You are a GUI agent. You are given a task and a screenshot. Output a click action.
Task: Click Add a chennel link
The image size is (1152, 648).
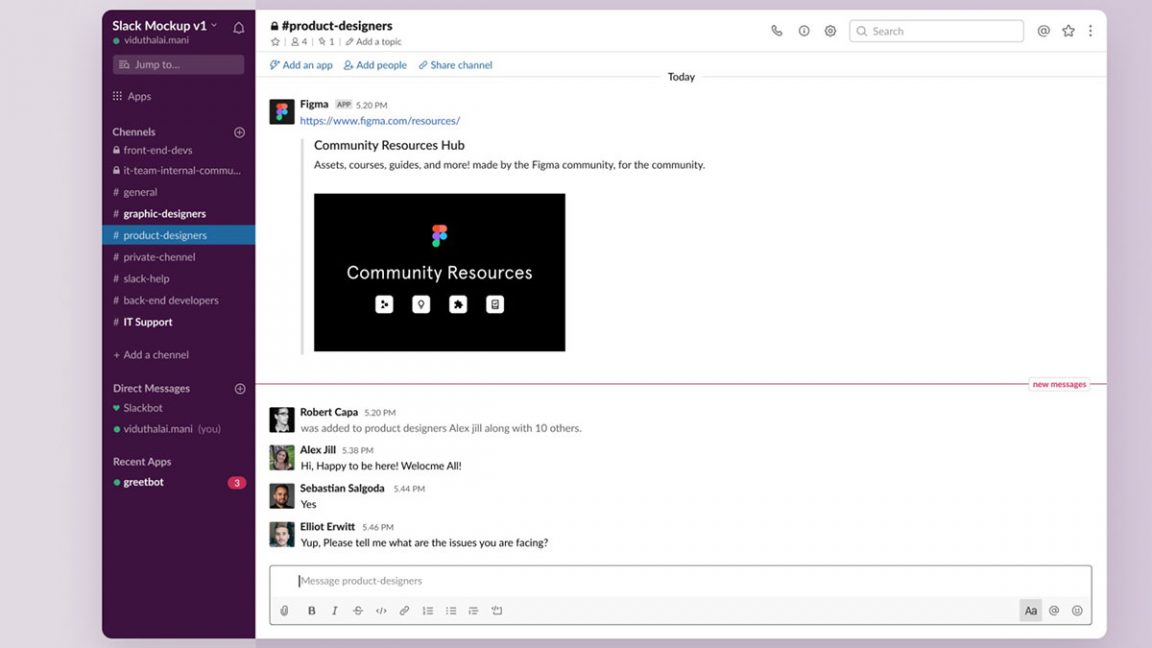click(151, 355)
